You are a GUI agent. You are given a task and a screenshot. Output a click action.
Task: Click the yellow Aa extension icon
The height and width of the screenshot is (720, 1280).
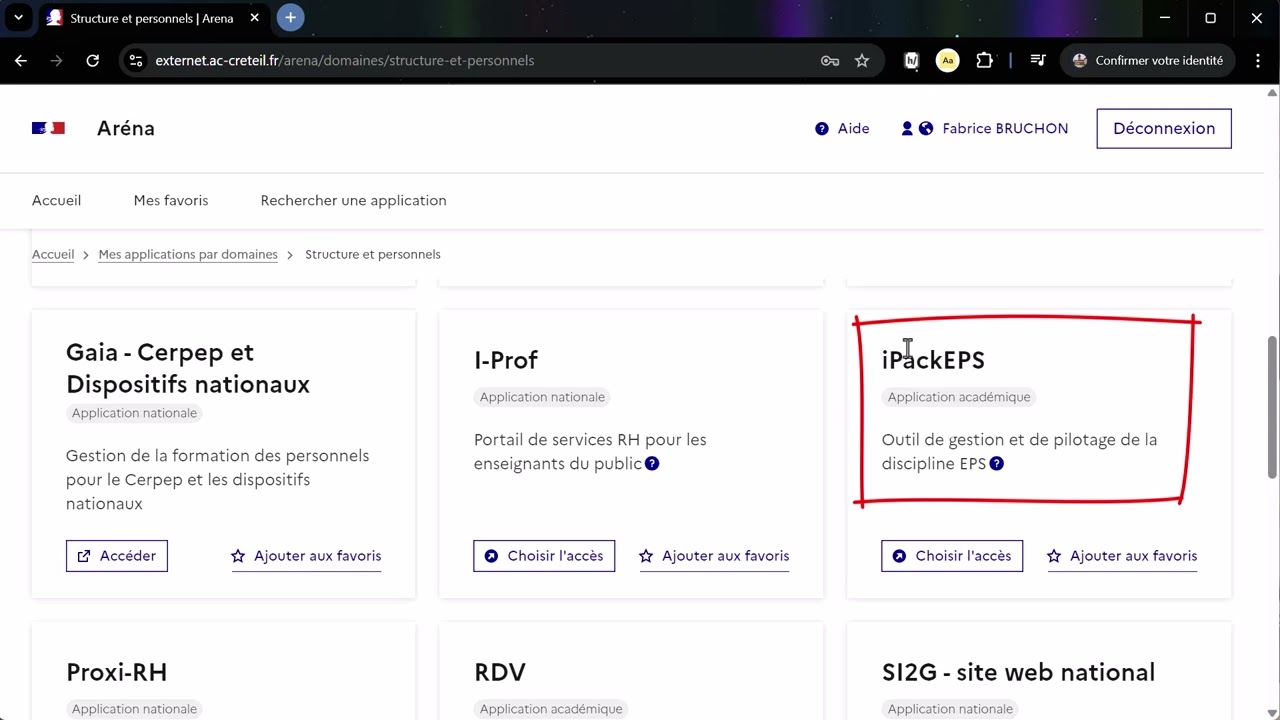[947, 60]
